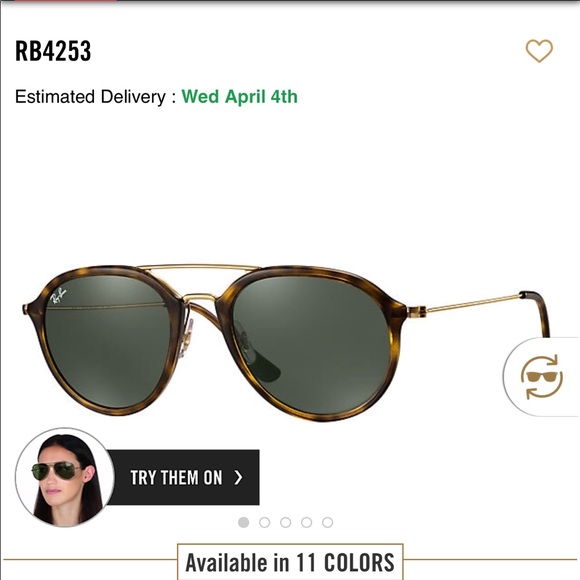
Task: Add RB4253 to wishlist with heart icon
Action: click(539, 51)
